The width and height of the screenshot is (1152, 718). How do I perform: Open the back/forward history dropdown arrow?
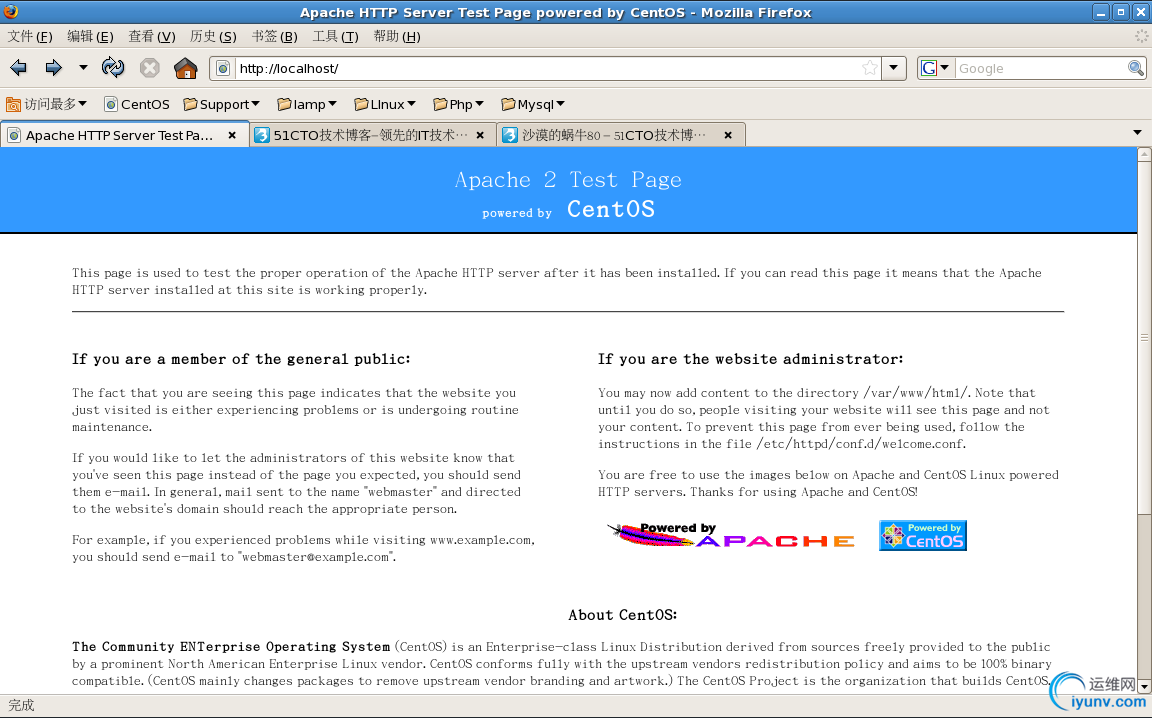point(83,68)
